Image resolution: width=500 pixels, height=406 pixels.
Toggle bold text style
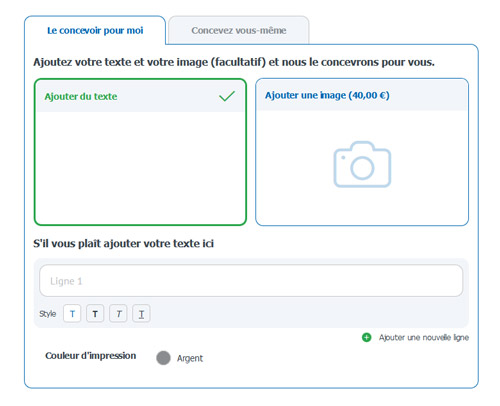pos(95,314)
